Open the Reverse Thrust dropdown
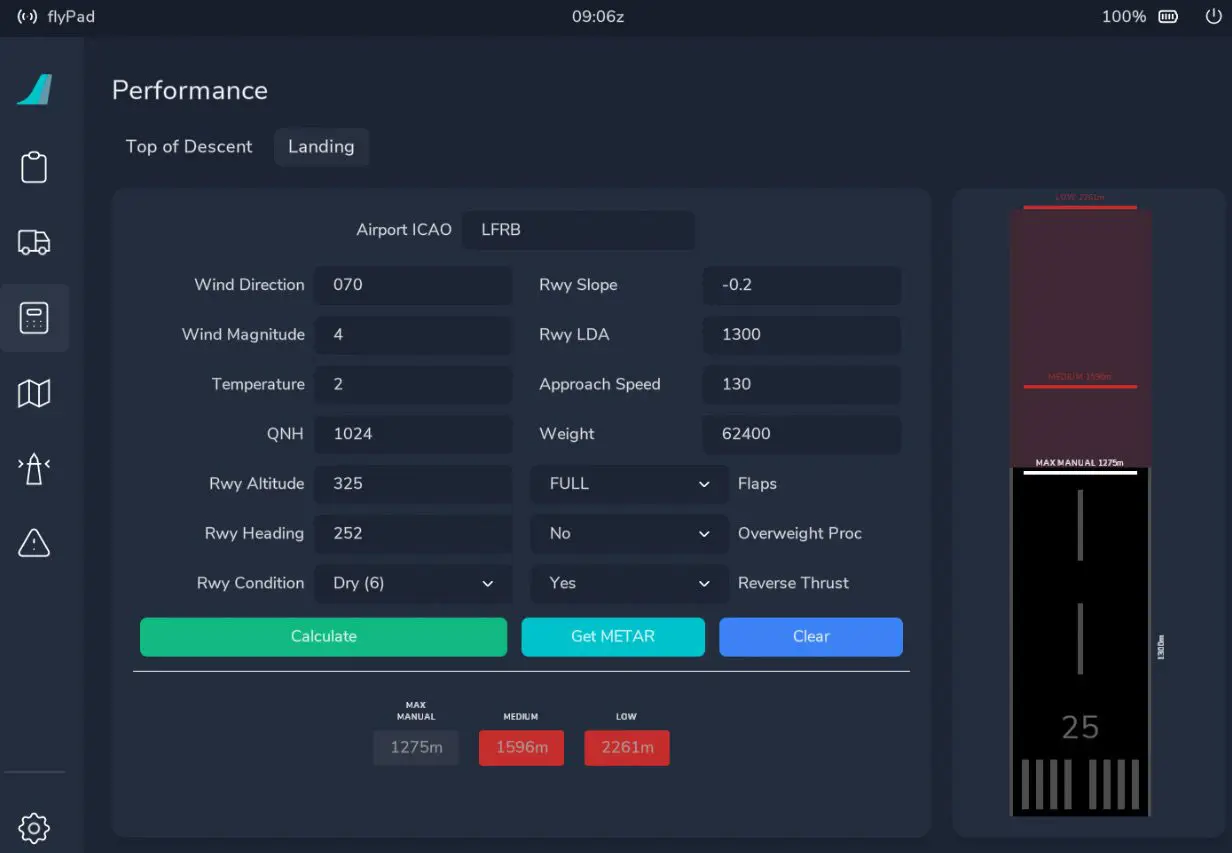Screen dimensions: 1232x853 pos(629,583)
